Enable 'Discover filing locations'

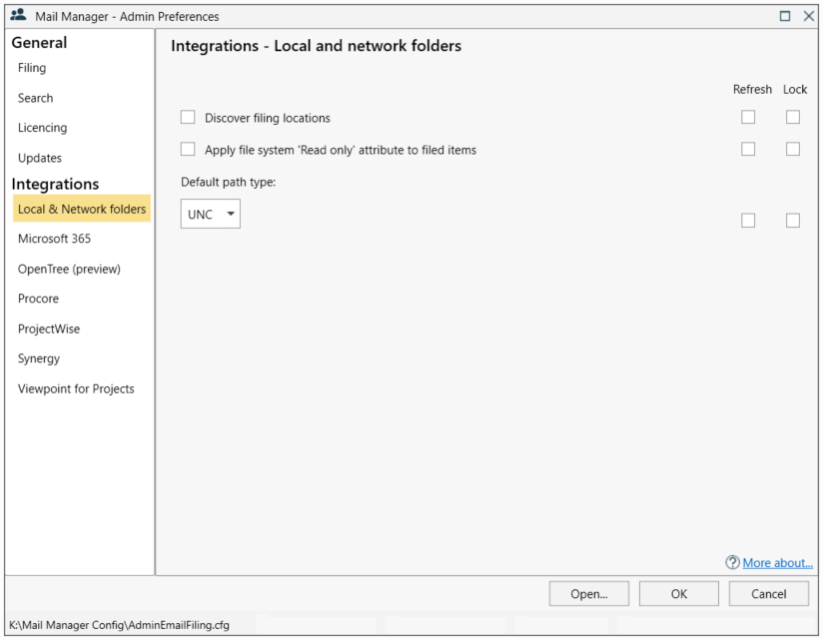coord(187,117)
